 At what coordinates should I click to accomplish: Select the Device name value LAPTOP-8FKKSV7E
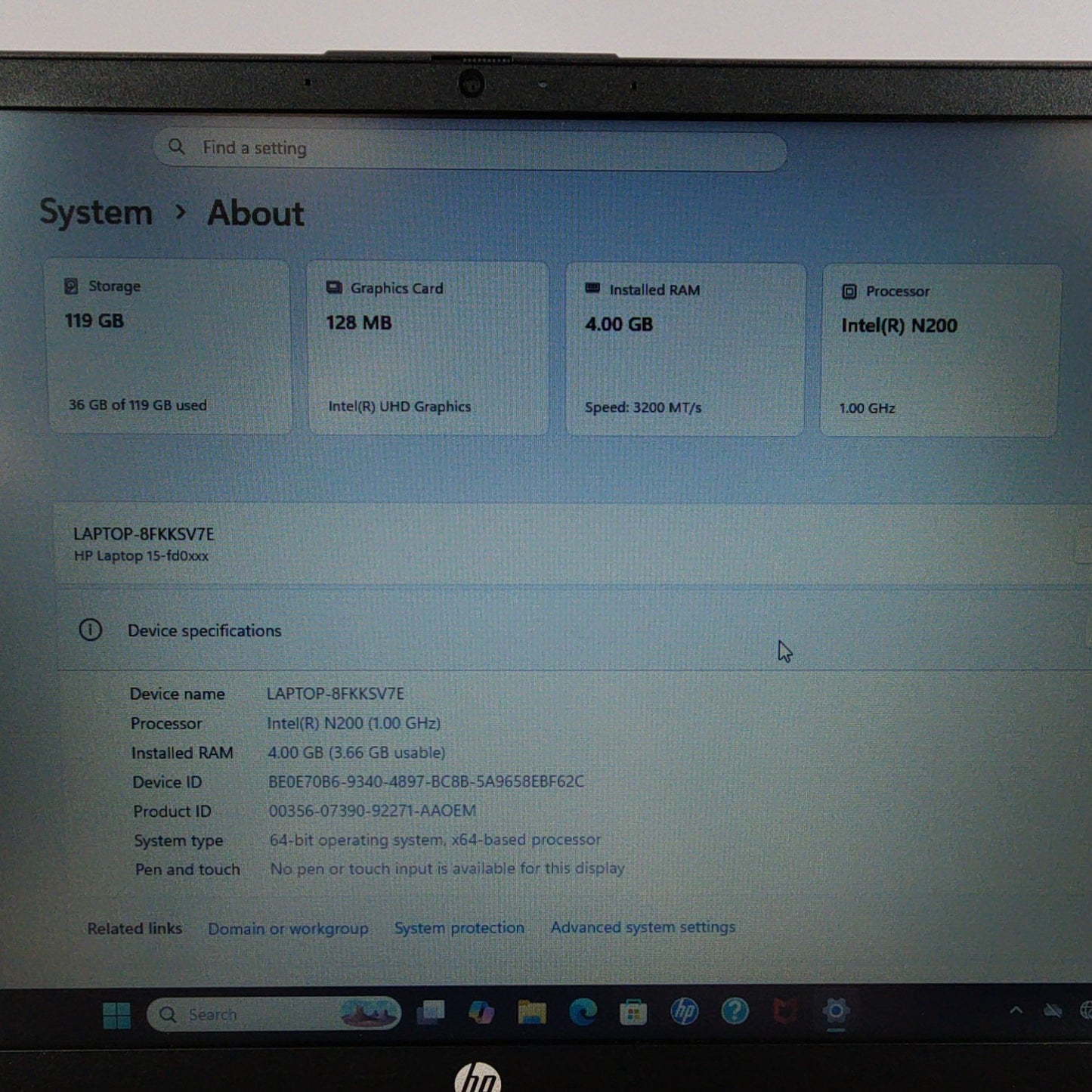coord(335,693)
